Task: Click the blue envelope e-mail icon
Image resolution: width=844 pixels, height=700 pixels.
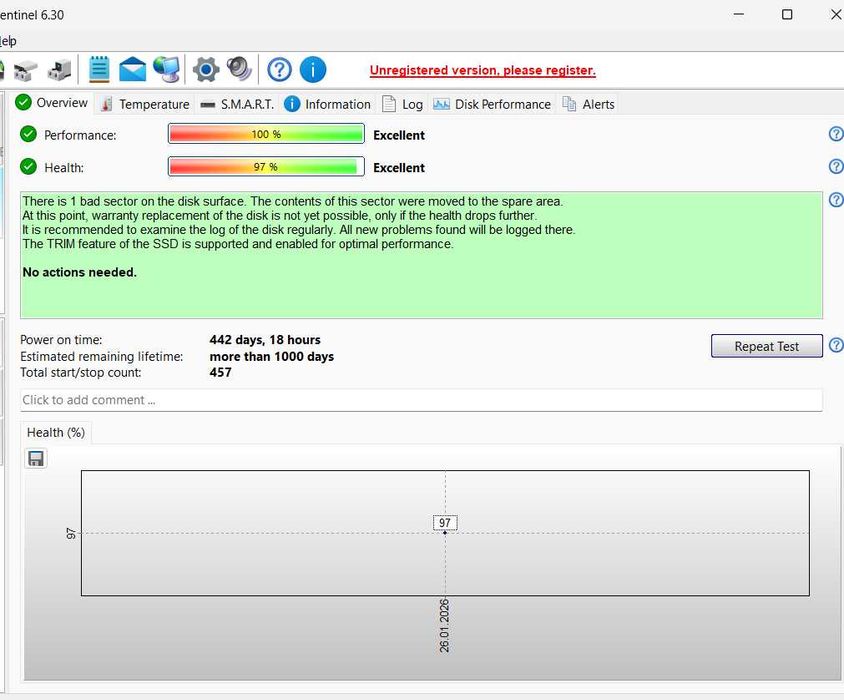Action: coord(132,69)
